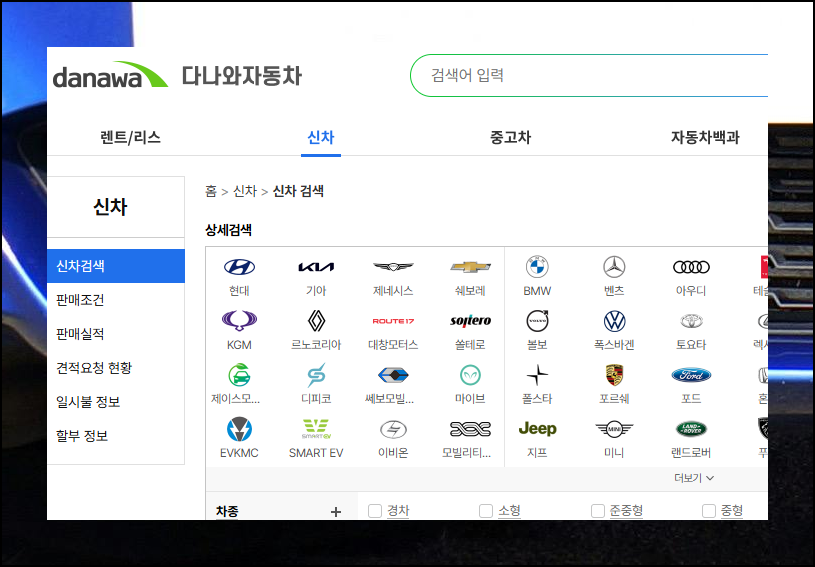Pick the 이비온 brand logo
The width and height of the screenshot is (815, 567).
tap(393, 429)
